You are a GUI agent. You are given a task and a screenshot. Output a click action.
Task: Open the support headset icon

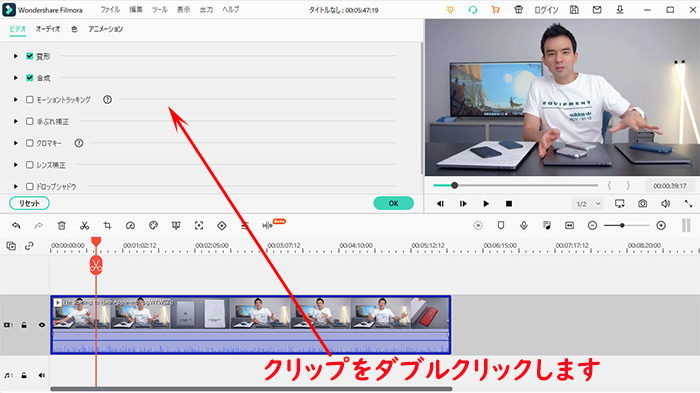pos(473,9)
